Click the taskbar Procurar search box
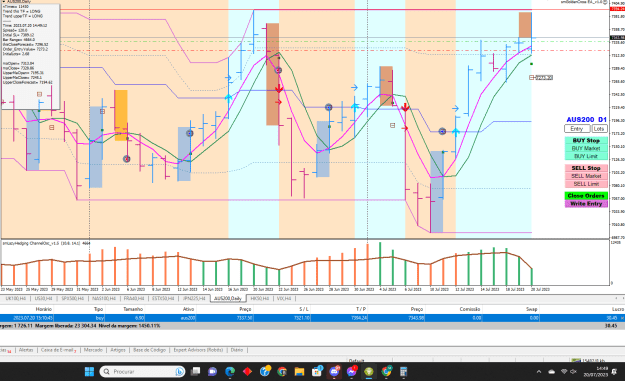The width and height of the screenshot is (625, 381). [142, 371]
